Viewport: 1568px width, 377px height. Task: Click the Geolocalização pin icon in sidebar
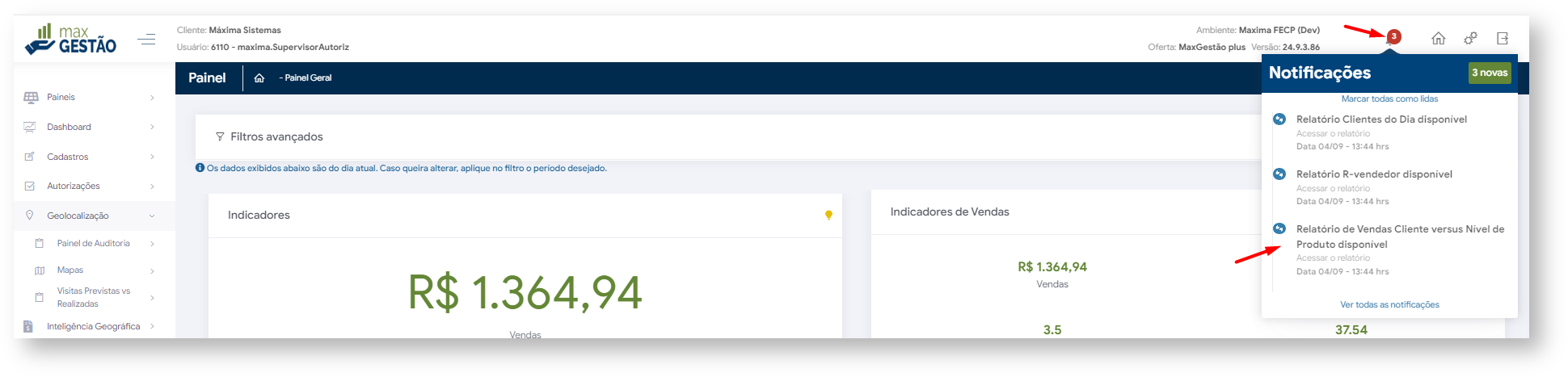pos(30,216)
